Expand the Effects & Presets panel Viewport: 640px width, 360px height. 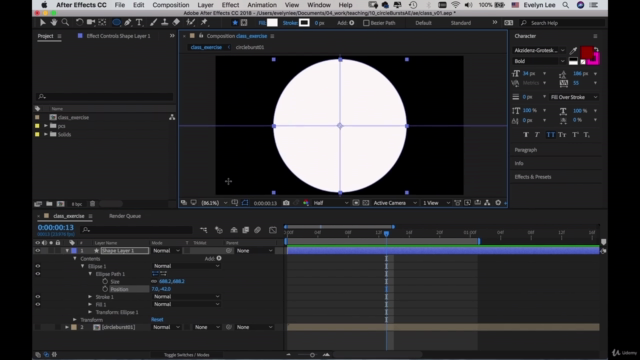(533, 177)
